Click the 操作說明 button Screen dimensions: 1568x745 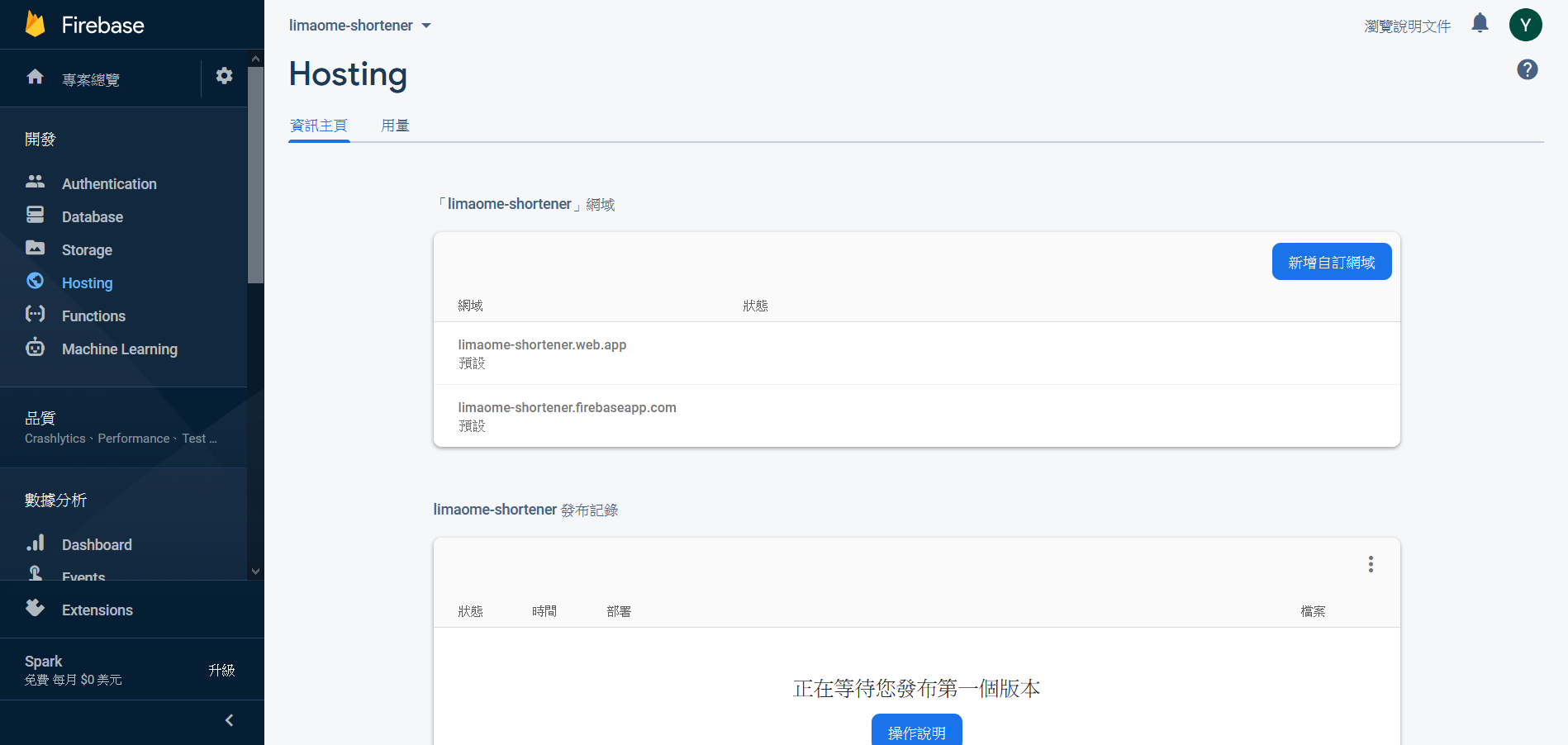[916, 731]
